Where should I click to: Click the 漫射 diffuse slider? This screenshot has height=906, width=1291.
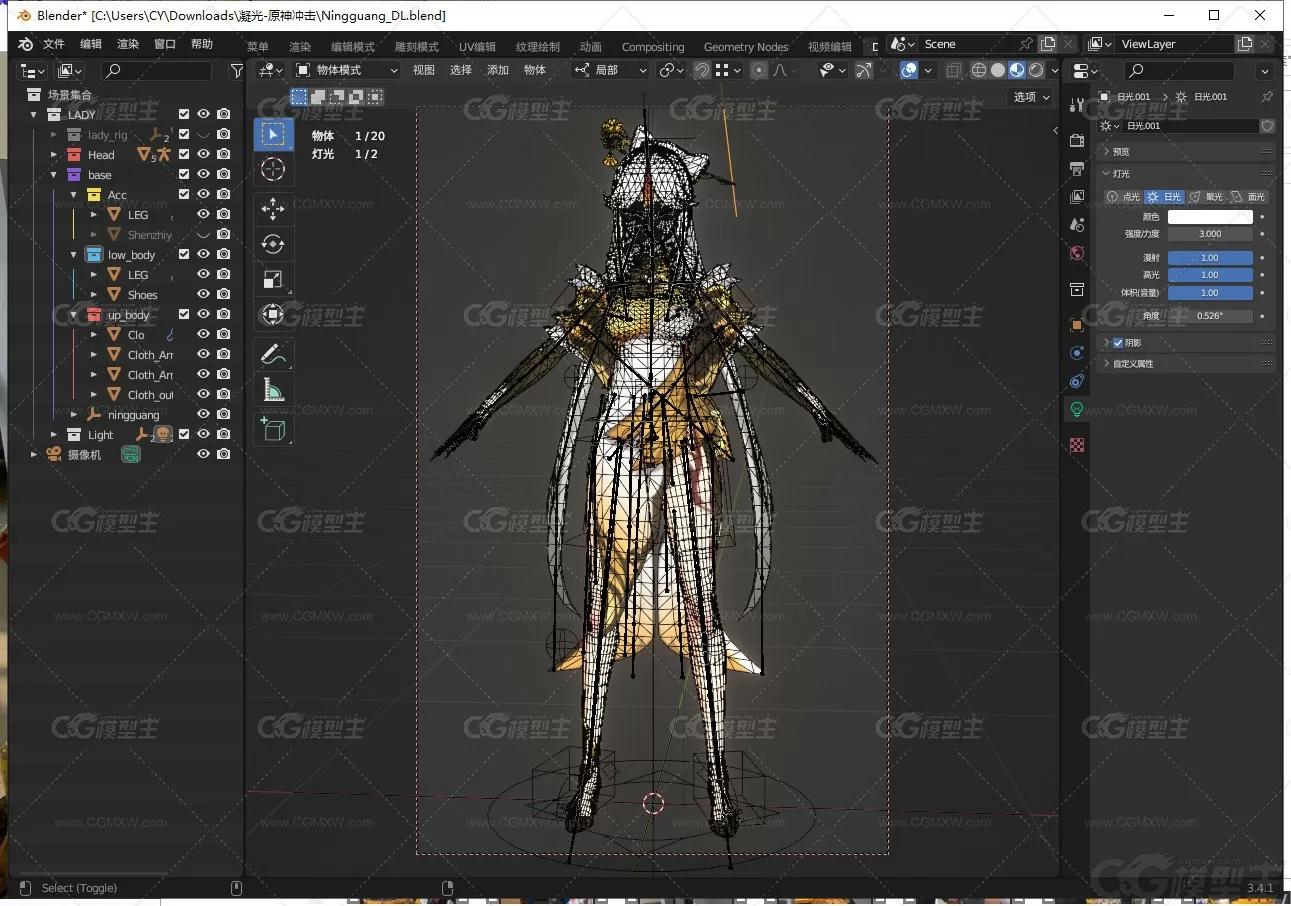click(x=1210, y=258)
